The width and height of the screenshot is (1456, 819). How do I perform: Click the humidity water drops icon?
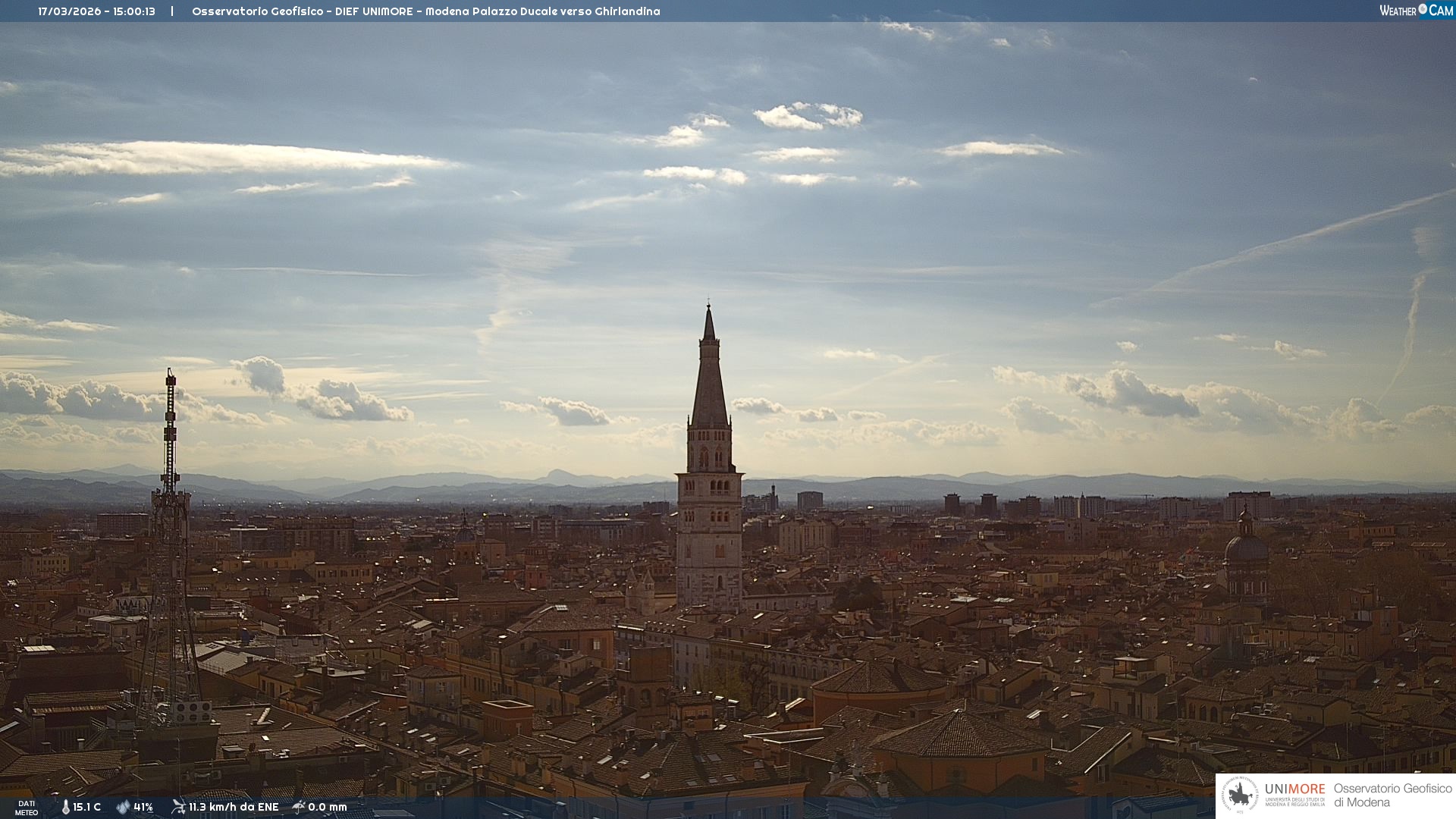coord(123,807)
